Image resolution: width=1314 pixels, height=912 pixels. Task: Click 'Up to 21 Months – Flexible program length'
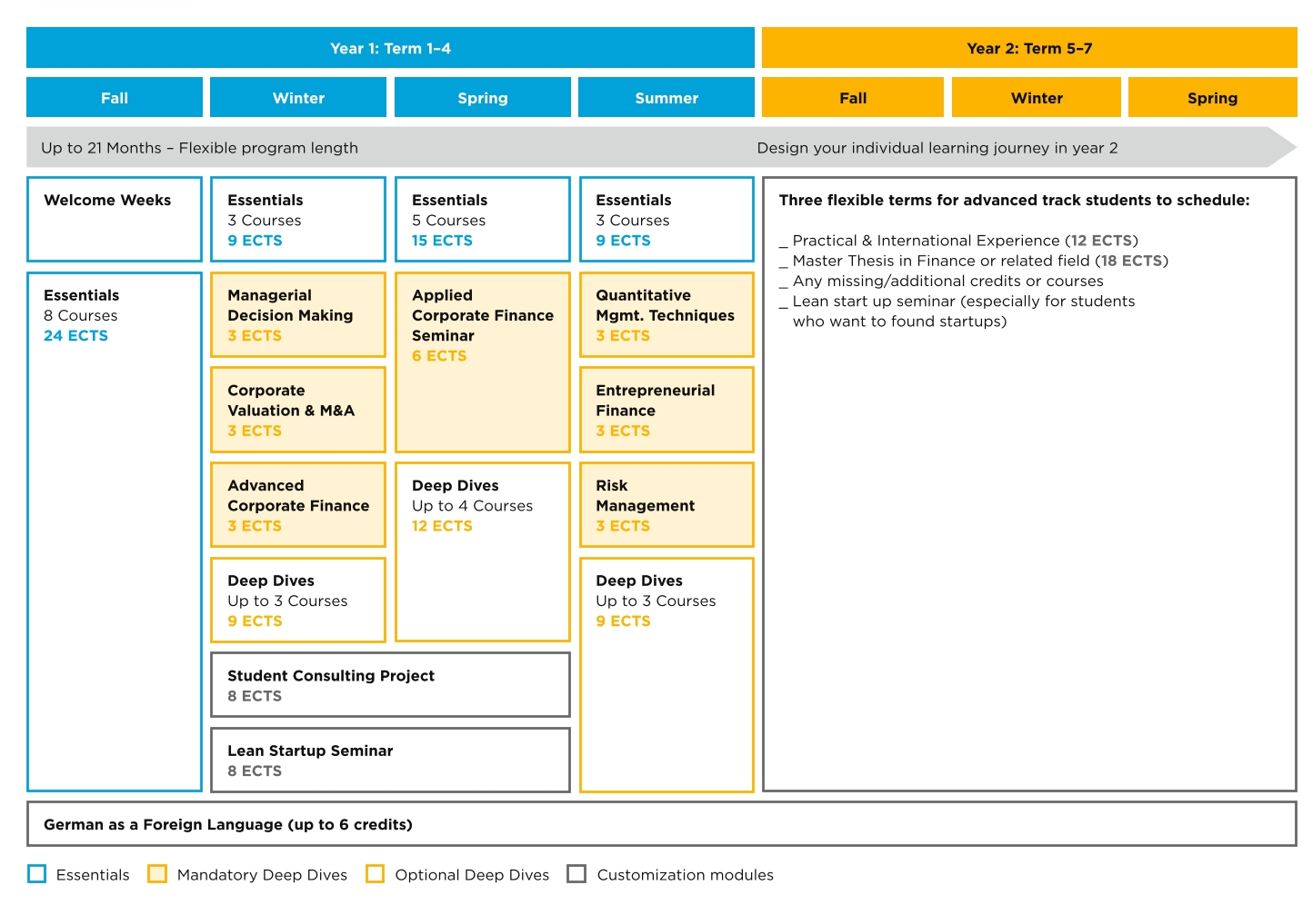(x=199, y=148)
